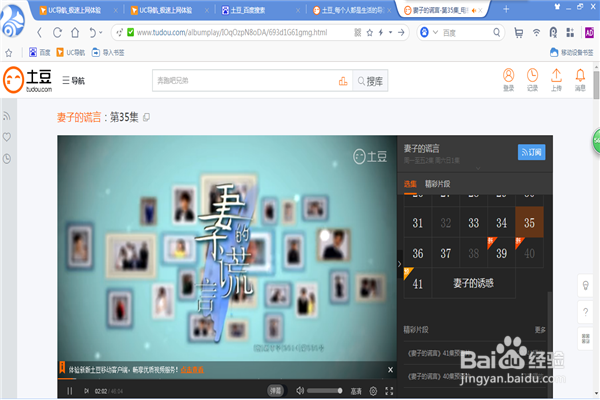The image size is (600, 400).
Task: Open the search engine selector dropdown
Action: point(435,33)
